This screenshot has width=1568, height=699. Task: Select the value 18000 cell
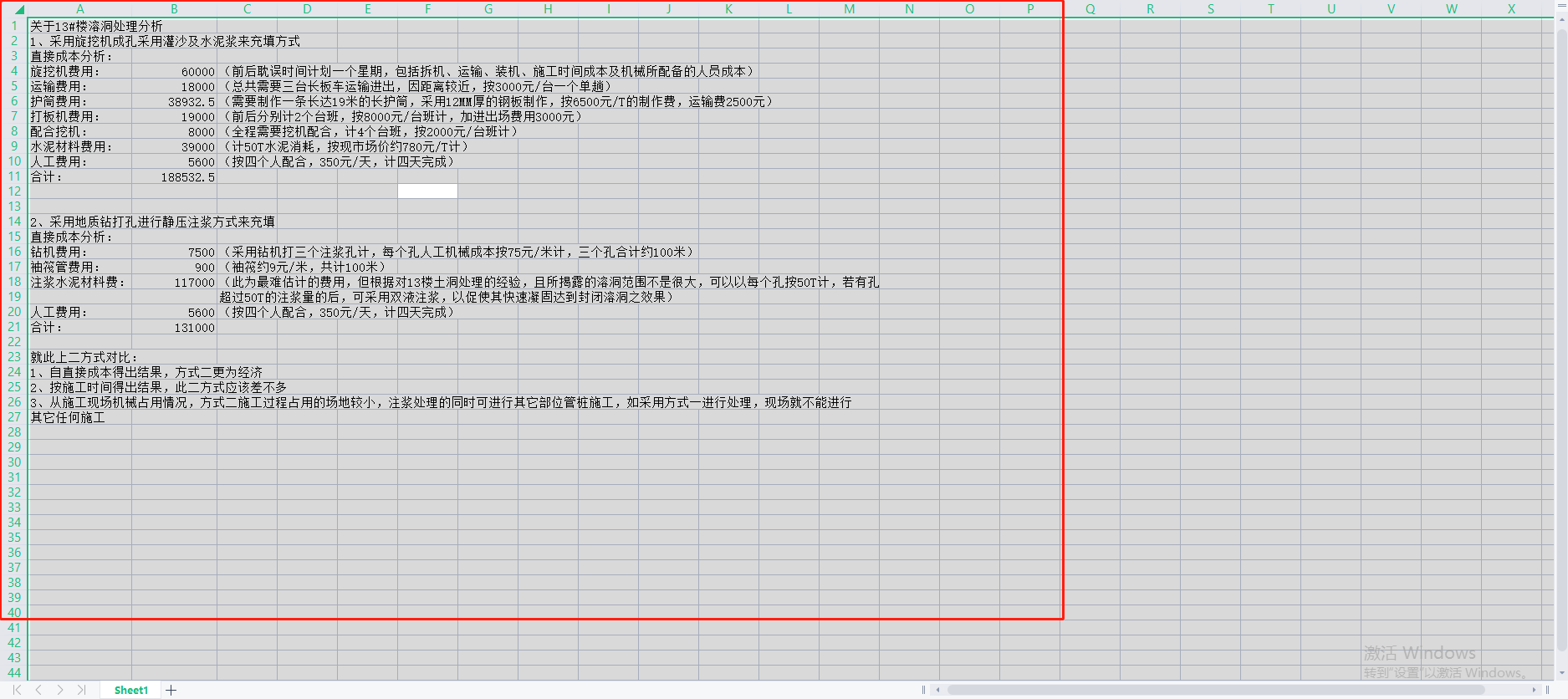pos(174,86)
